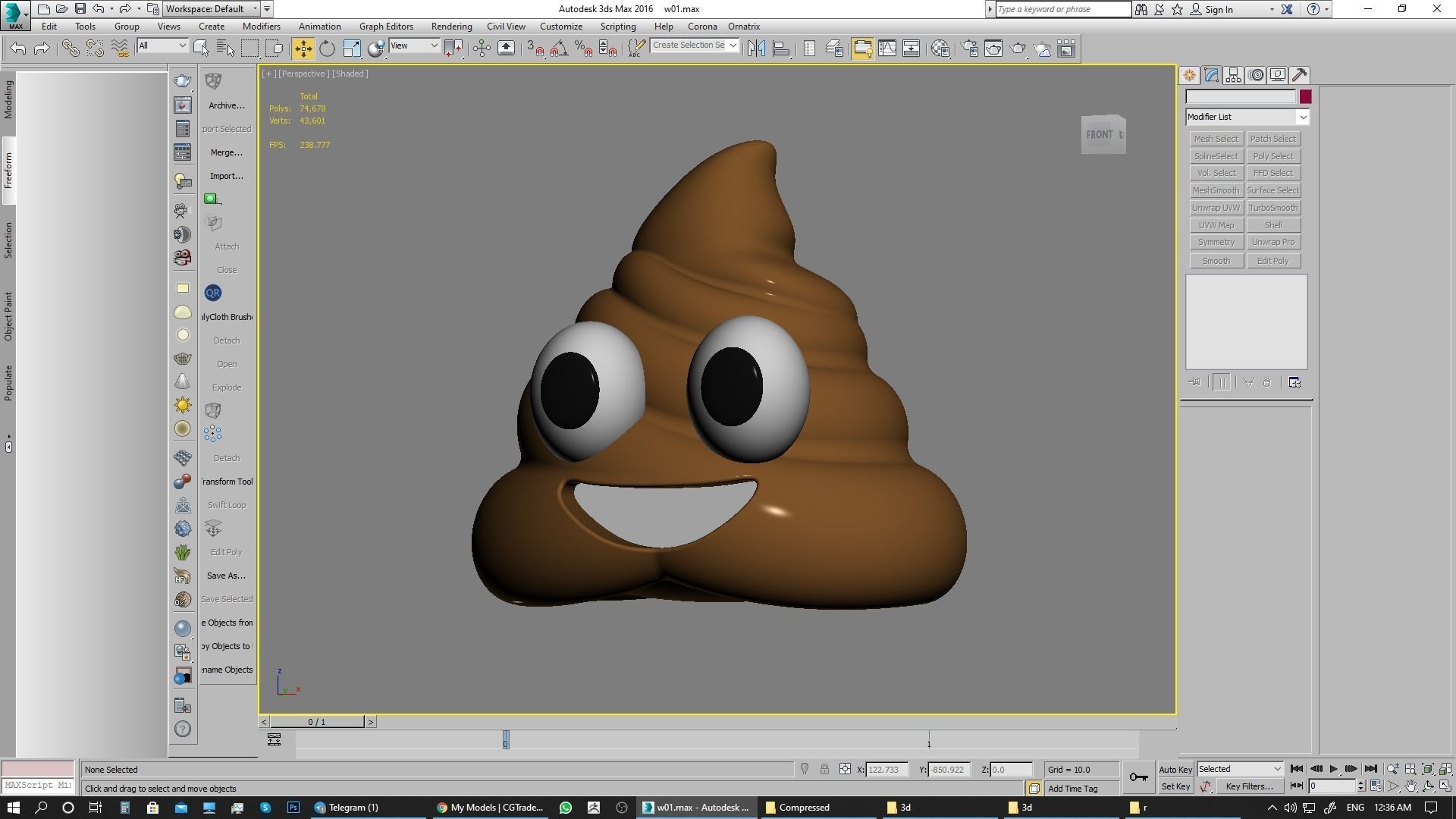Viewport: 1456px width, 819px height.
Task: Expand Help question mark dropdown arrow
Action: 1326,10
